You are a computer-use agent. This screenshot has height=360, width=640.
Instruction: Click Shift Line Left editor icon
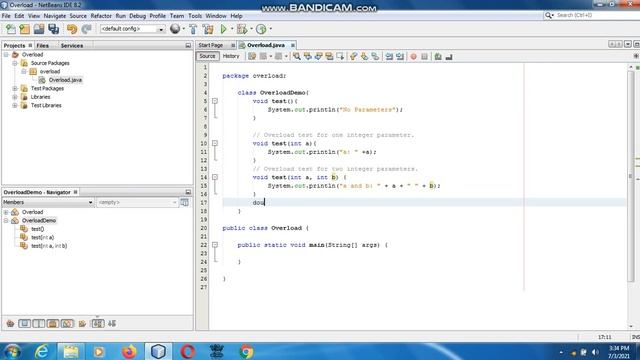click(x=389, y=56)
